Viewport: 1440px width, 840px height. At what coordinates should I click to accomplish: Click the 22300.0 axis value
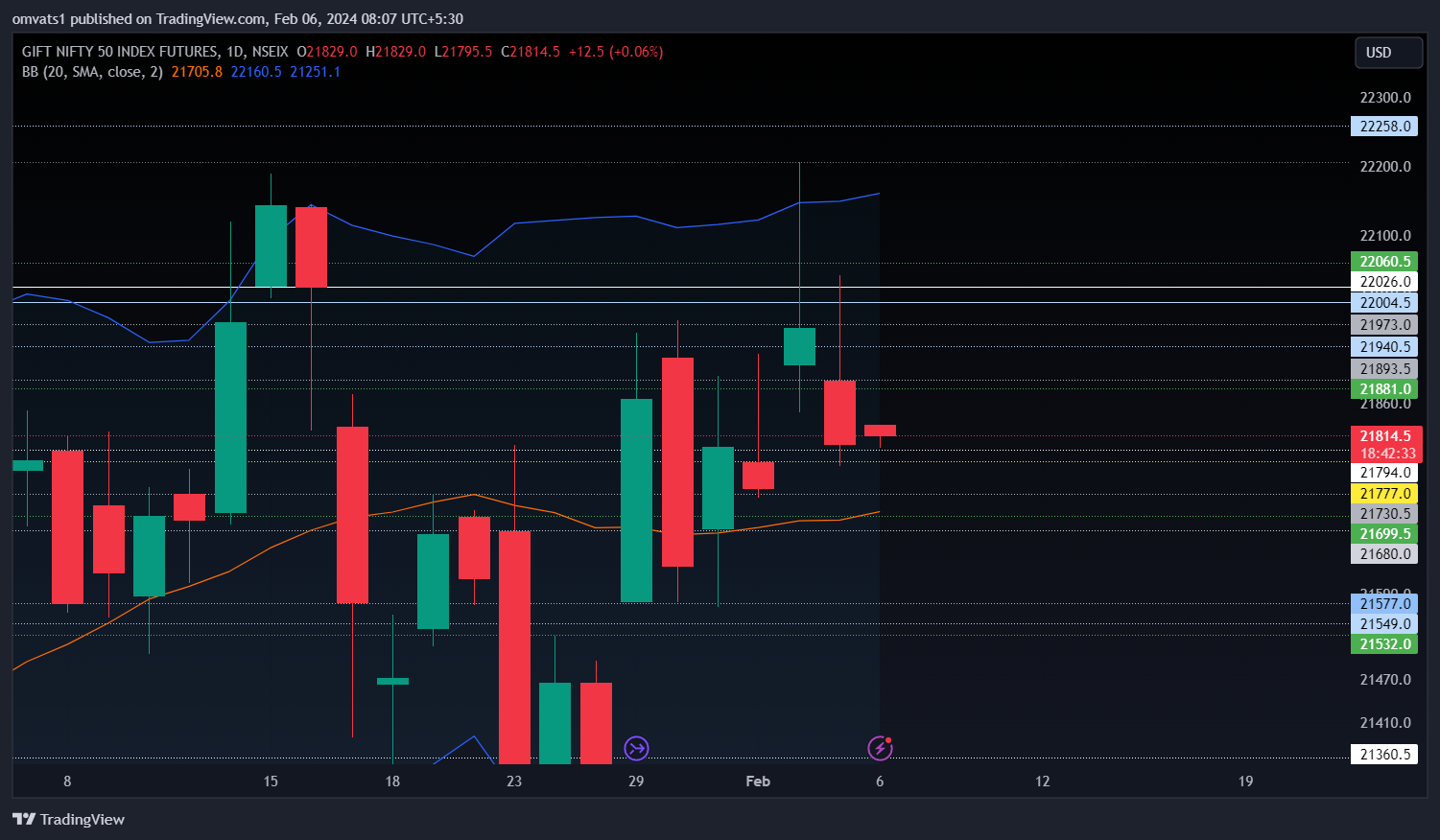1385,98
